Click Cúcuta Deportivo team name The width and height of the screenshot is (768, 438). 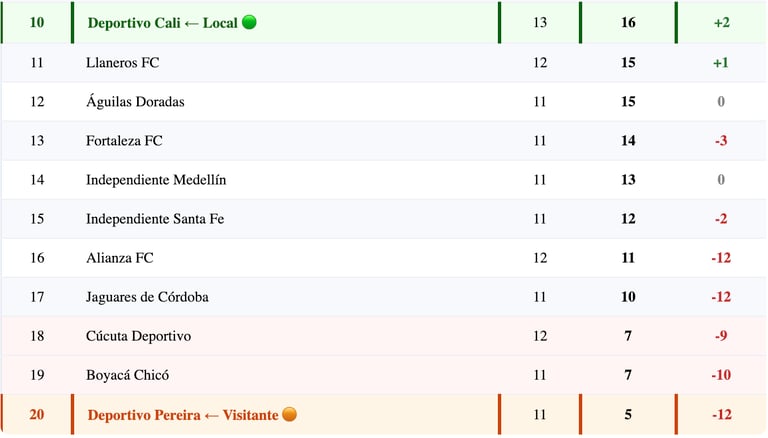pos(138,336)
